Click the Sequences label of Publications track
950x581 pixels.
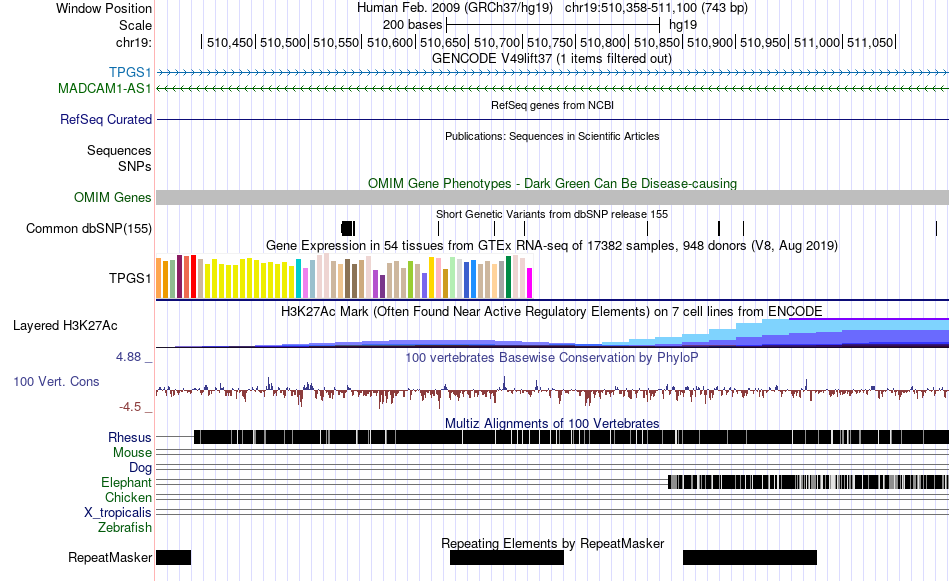119,150
